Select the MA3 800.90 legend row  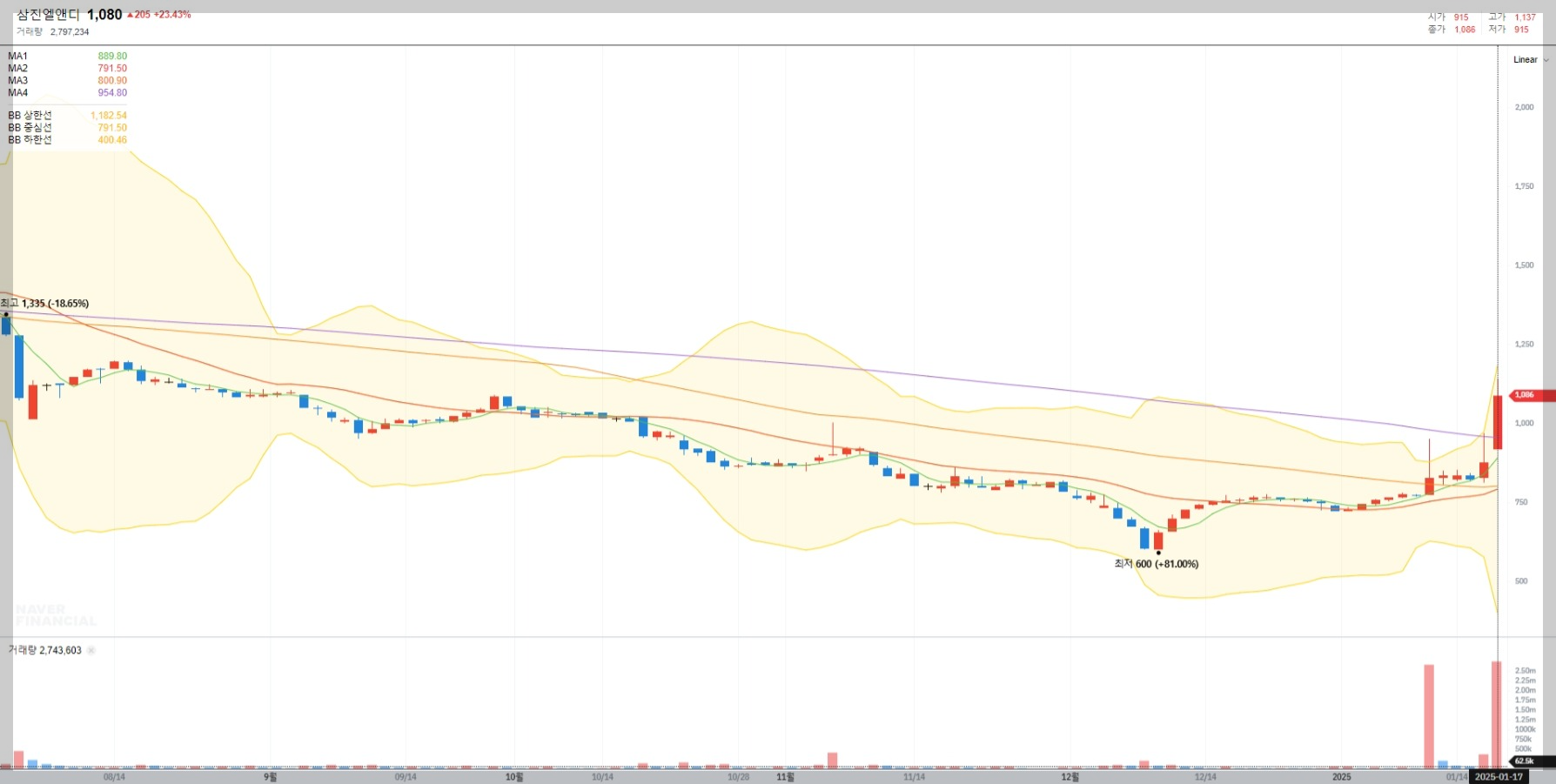pyautogui.click(x=67, y=80)
